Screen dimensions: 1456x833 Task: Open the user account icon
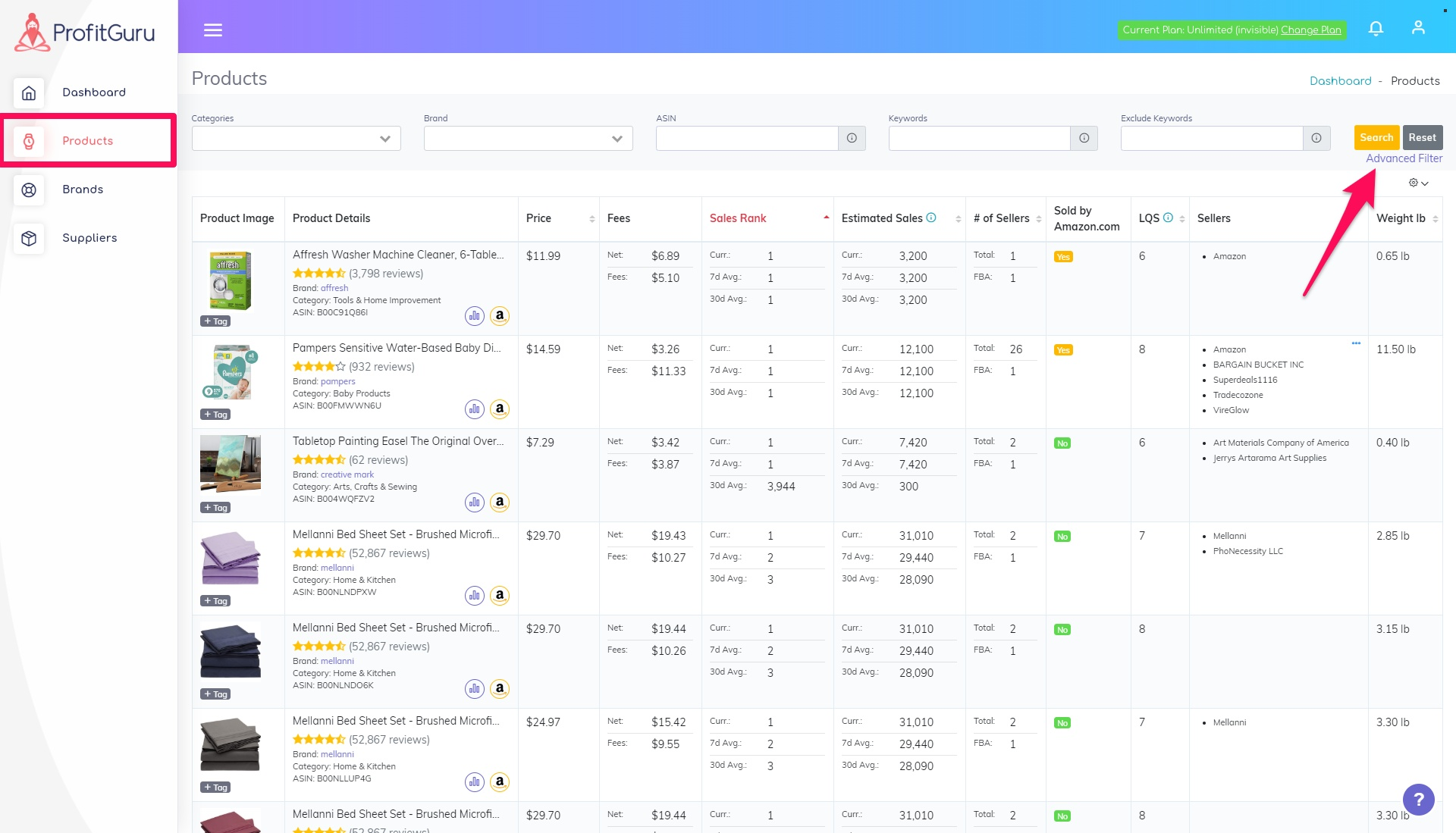coord(1418,28)
